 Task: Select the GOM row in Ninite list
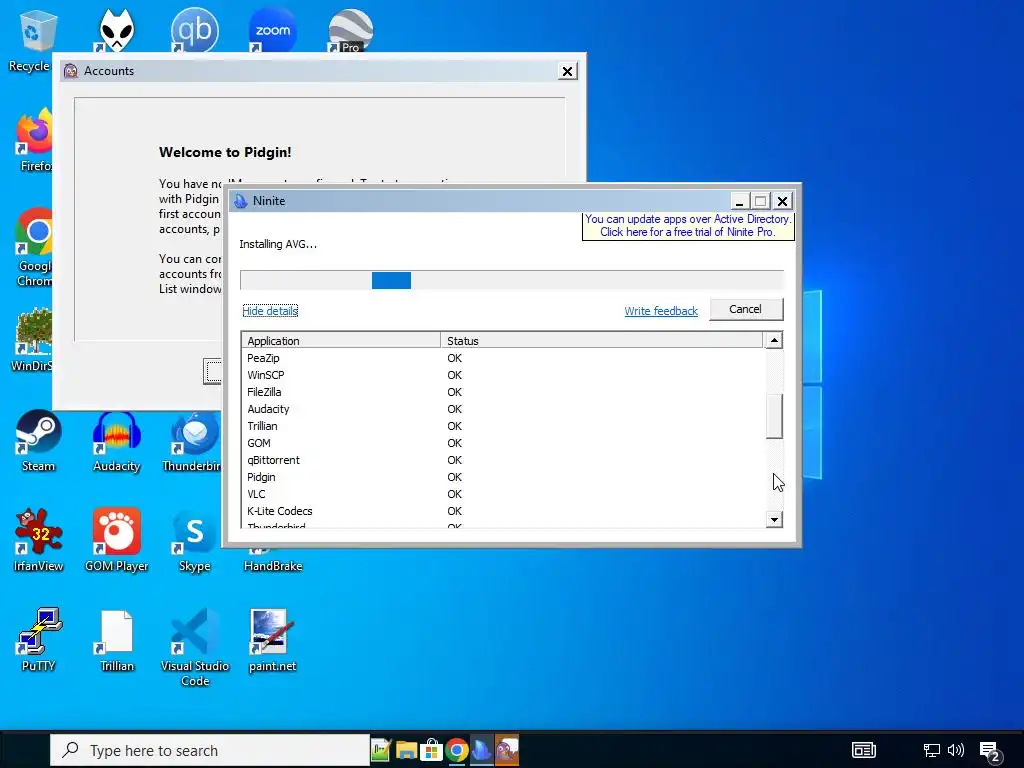502,443
